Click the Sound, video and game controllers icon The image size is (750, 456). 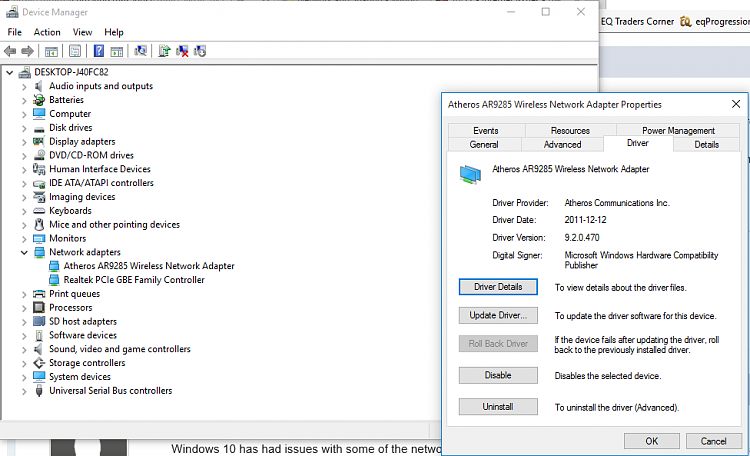pos(39,349)
